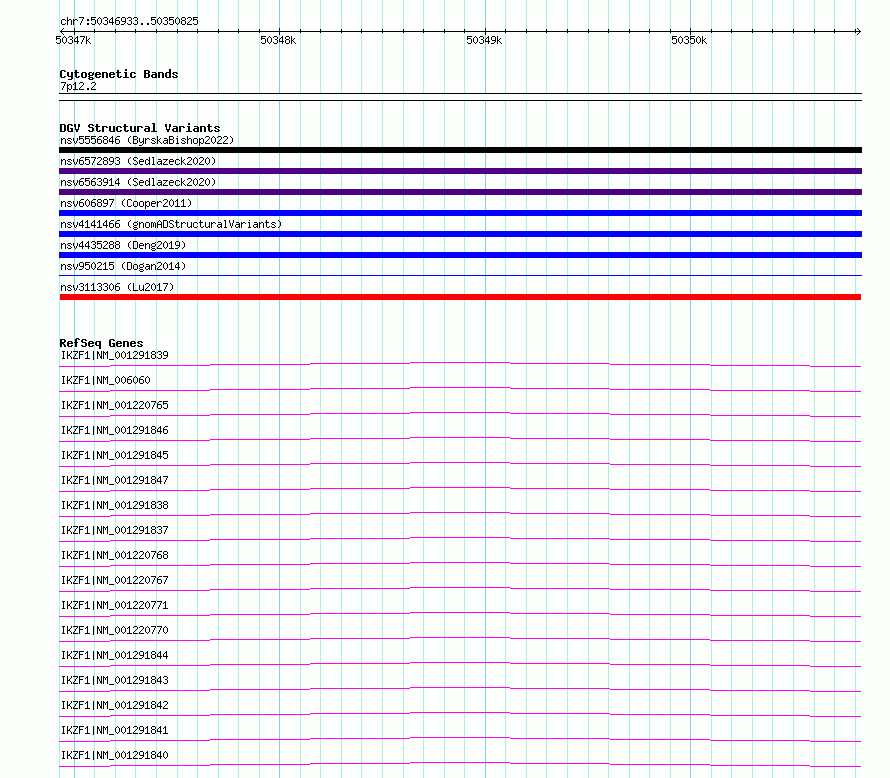
Task: Open variant nsv4141466 (gnomADStructuralVariants) label
Action: [171, 224]
